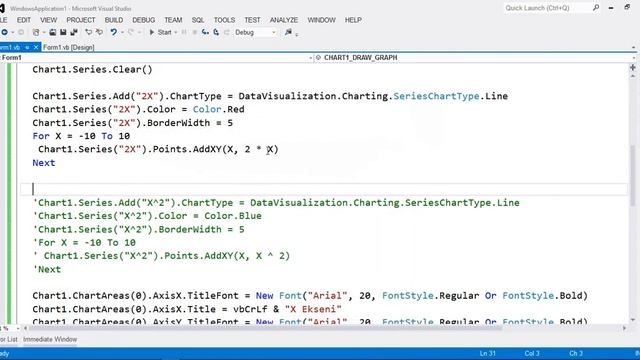The height and width of the screenshot is (360, 640).
Task: Open the BUILD menu
Action: (x=113, y=20)
